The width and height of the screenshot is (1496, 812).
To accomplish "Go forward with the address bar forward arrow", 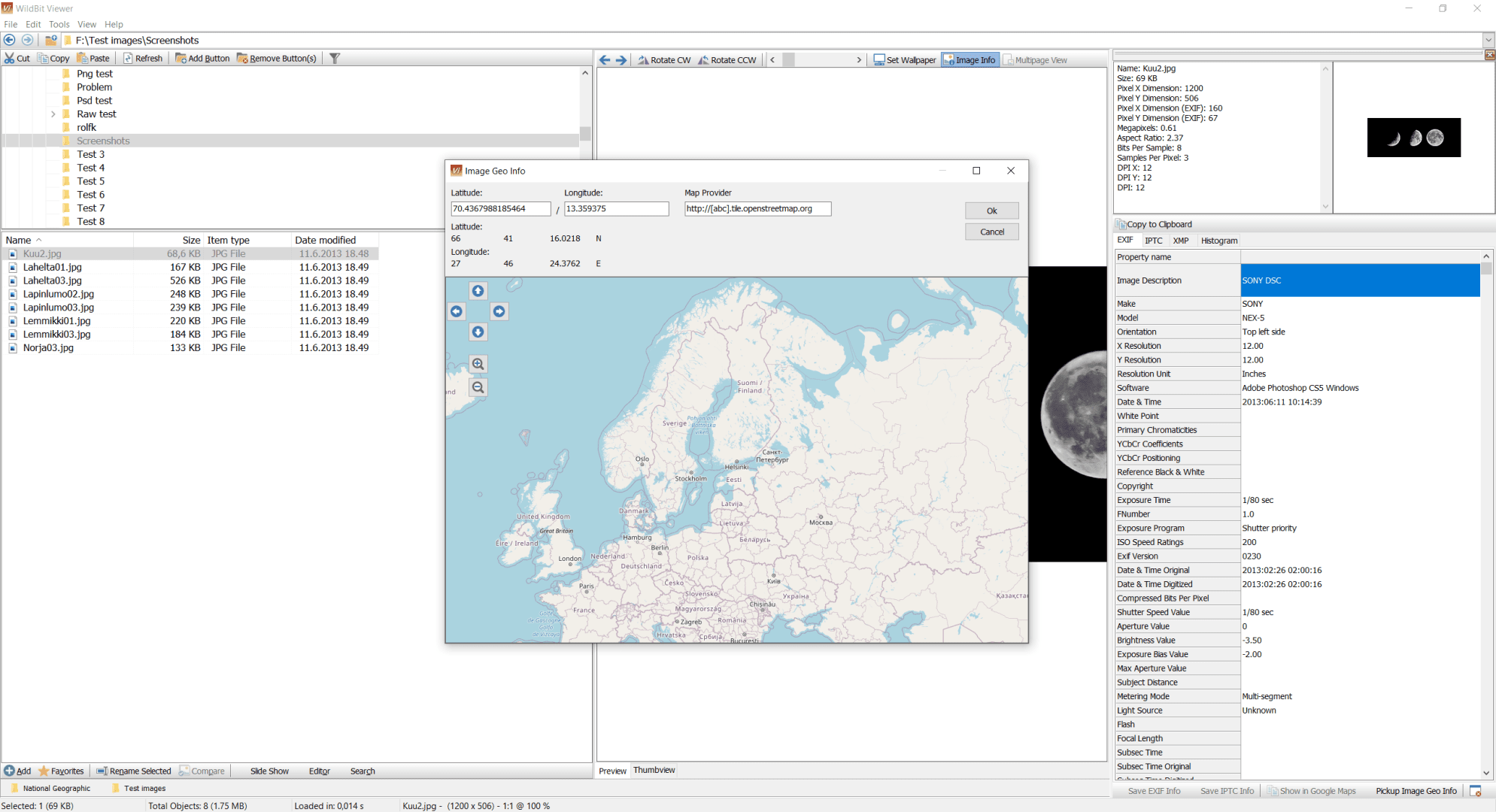I will point(28,40).
